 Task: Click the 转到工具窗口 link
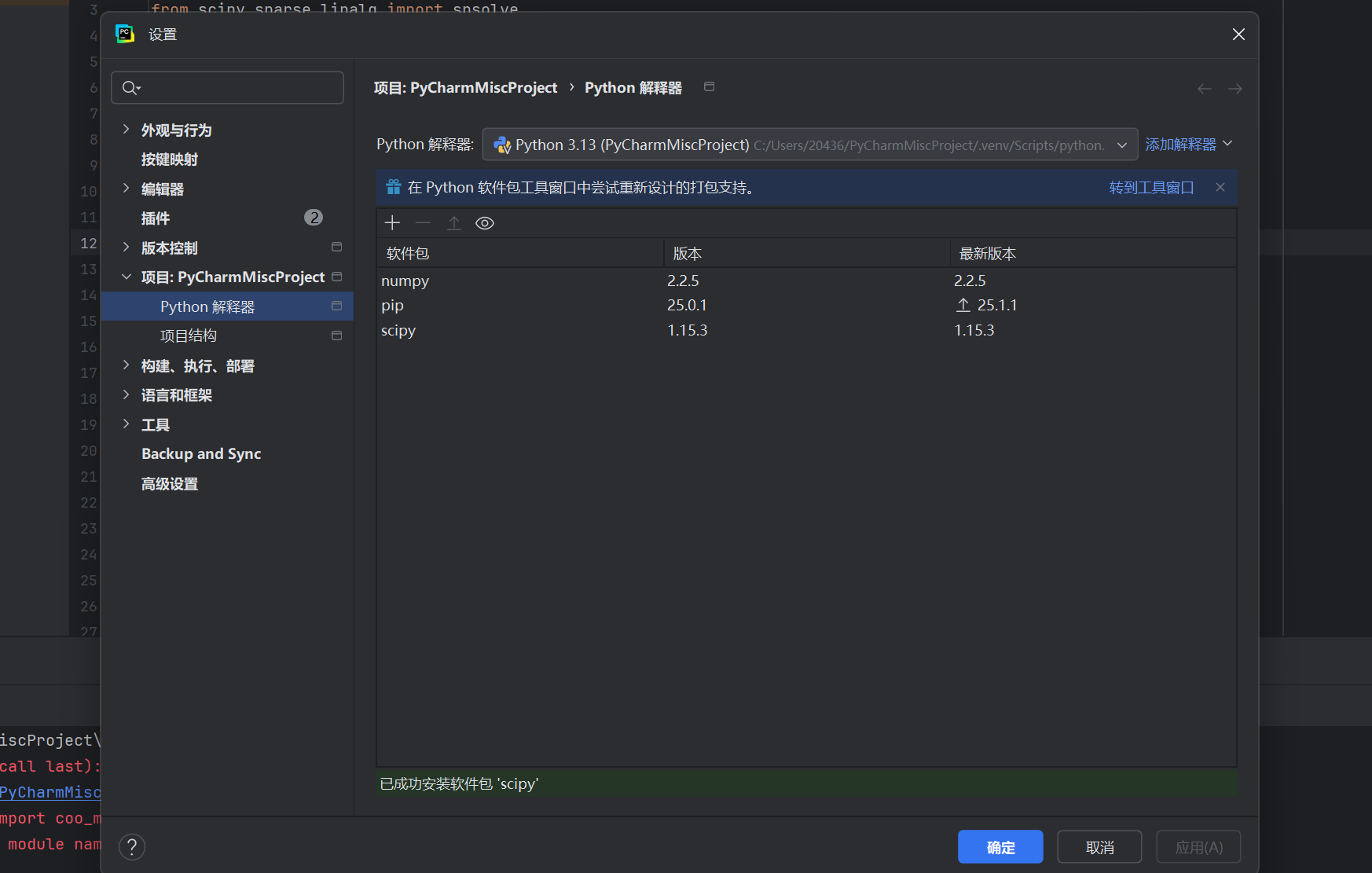click(1150, 187)
